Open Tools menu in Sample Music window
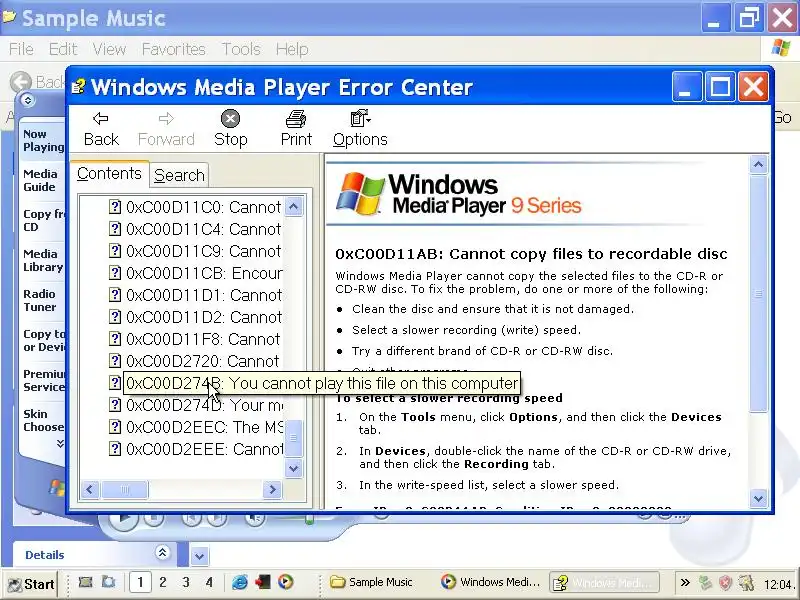 point(241,49)
